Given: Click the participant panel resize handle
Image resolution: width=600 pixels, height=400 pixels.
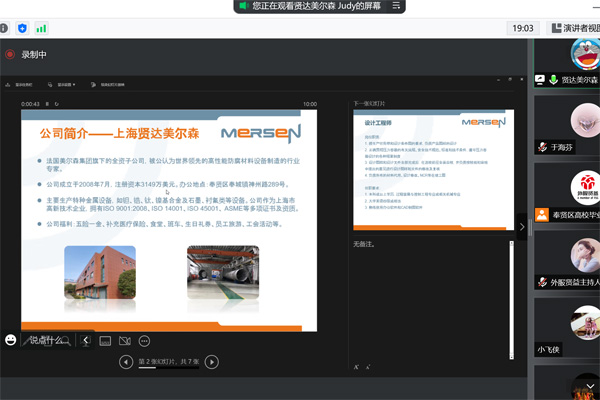Looking at the screenshot, I should pos(530,227).
